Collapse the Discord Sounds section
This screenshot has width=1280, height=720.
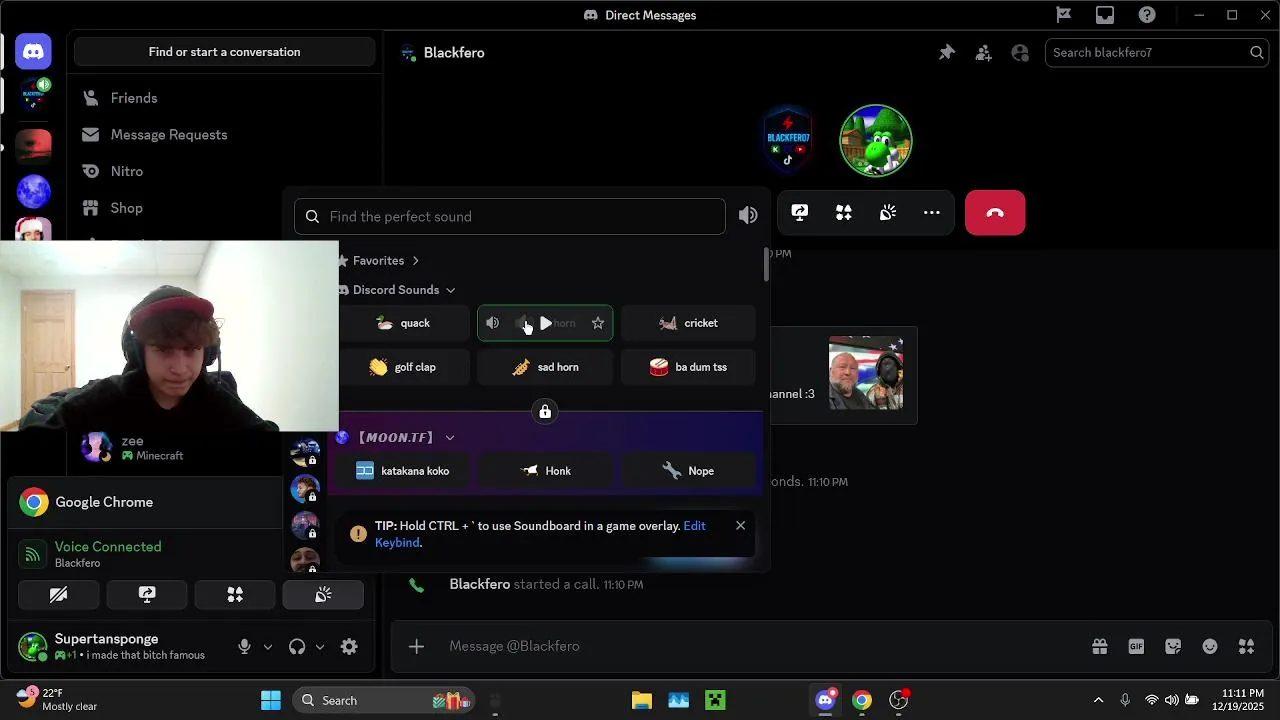[x=396, y=290]
